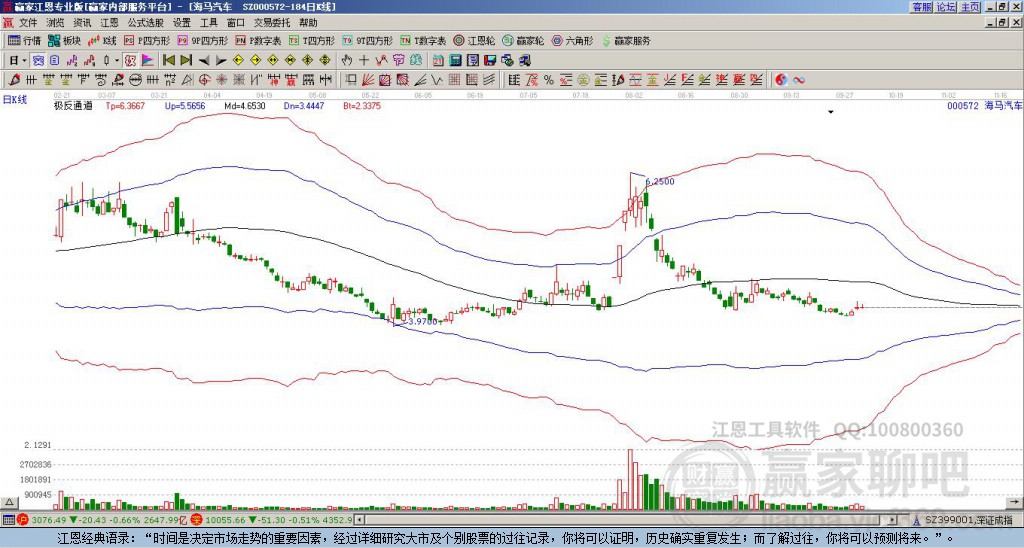This screenshot has height=548, width=1024.
Task: Select the red pen drawing tool
Action: pos(12,80)
